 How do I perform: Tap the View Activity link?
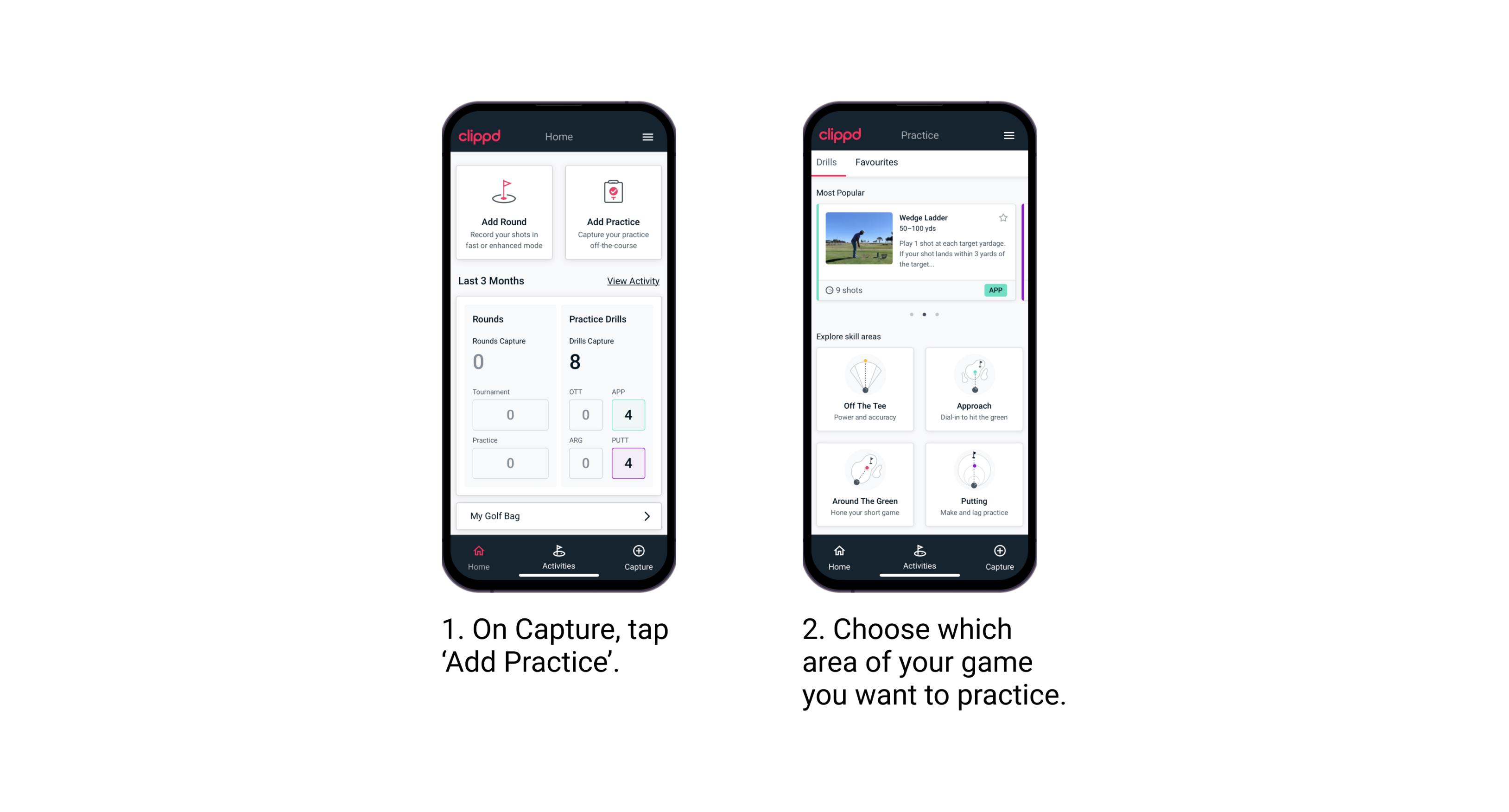632,281
